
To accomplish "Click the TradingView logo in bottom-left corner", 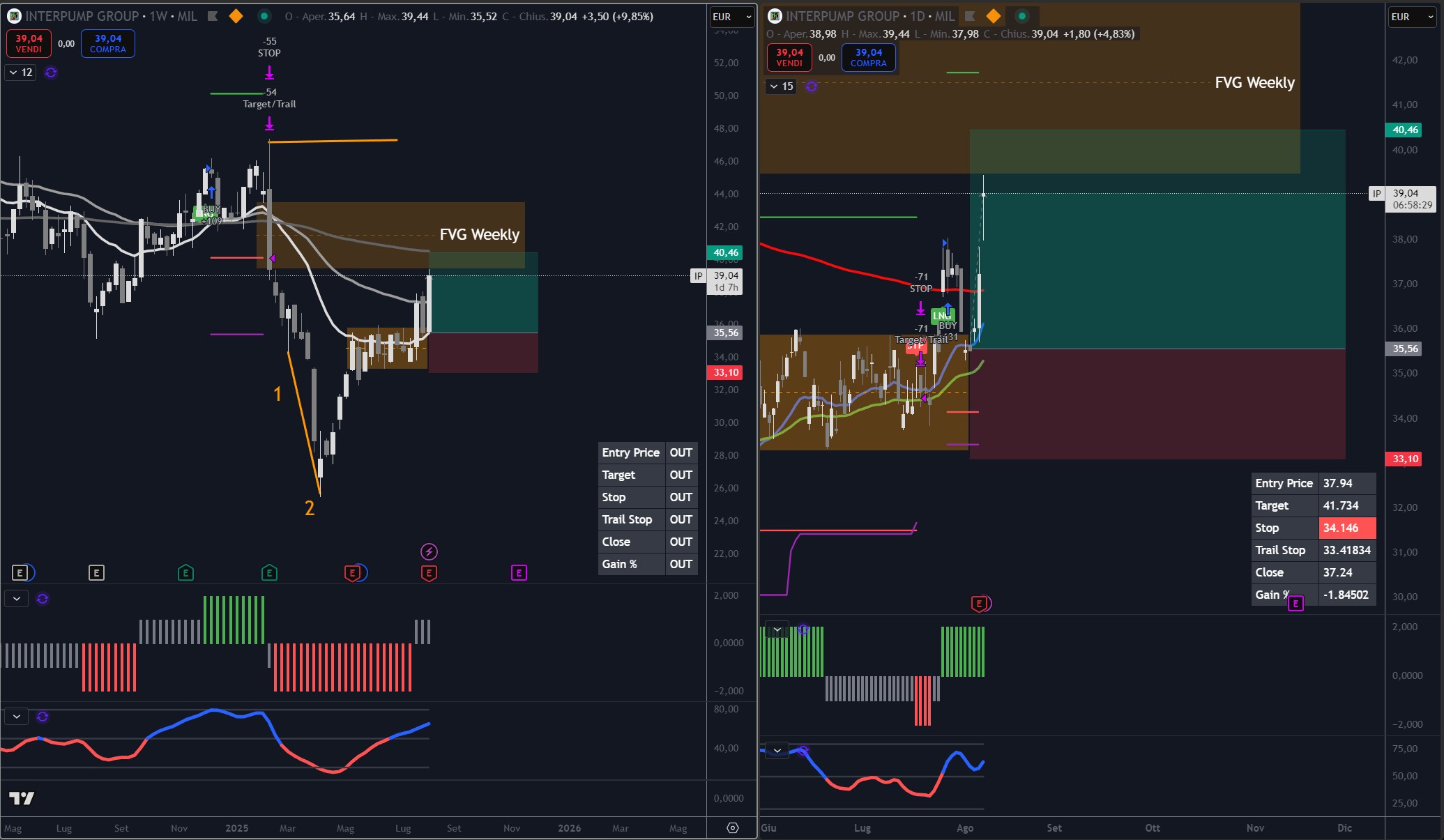I will (22, 798).
